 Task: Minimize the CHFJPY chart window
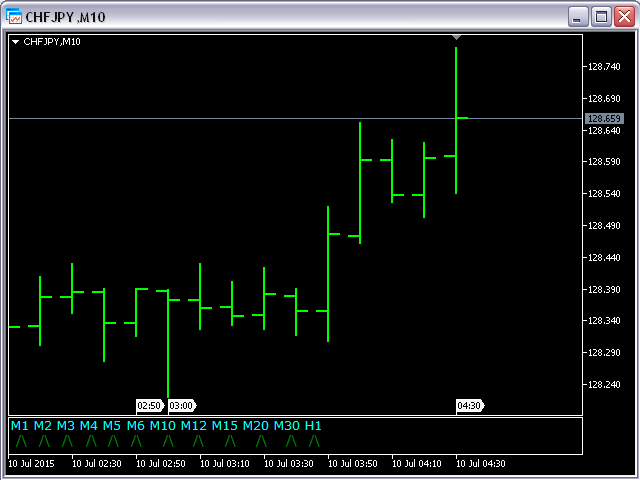pos(578,17)
